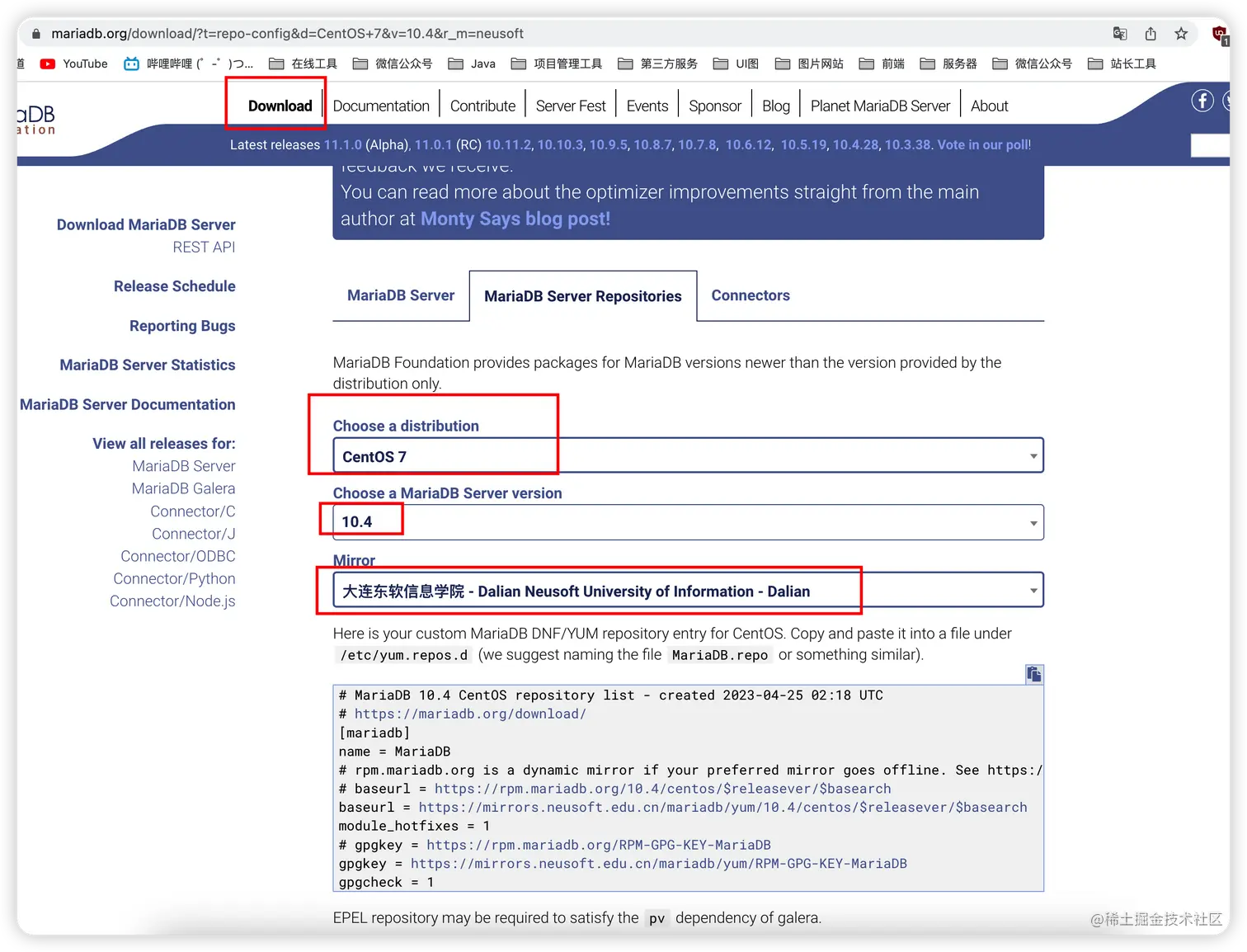Open the 第三方服务 bookmark folder
The width and height of the screenshot is (1247, 952).
[x=658, y=64]
